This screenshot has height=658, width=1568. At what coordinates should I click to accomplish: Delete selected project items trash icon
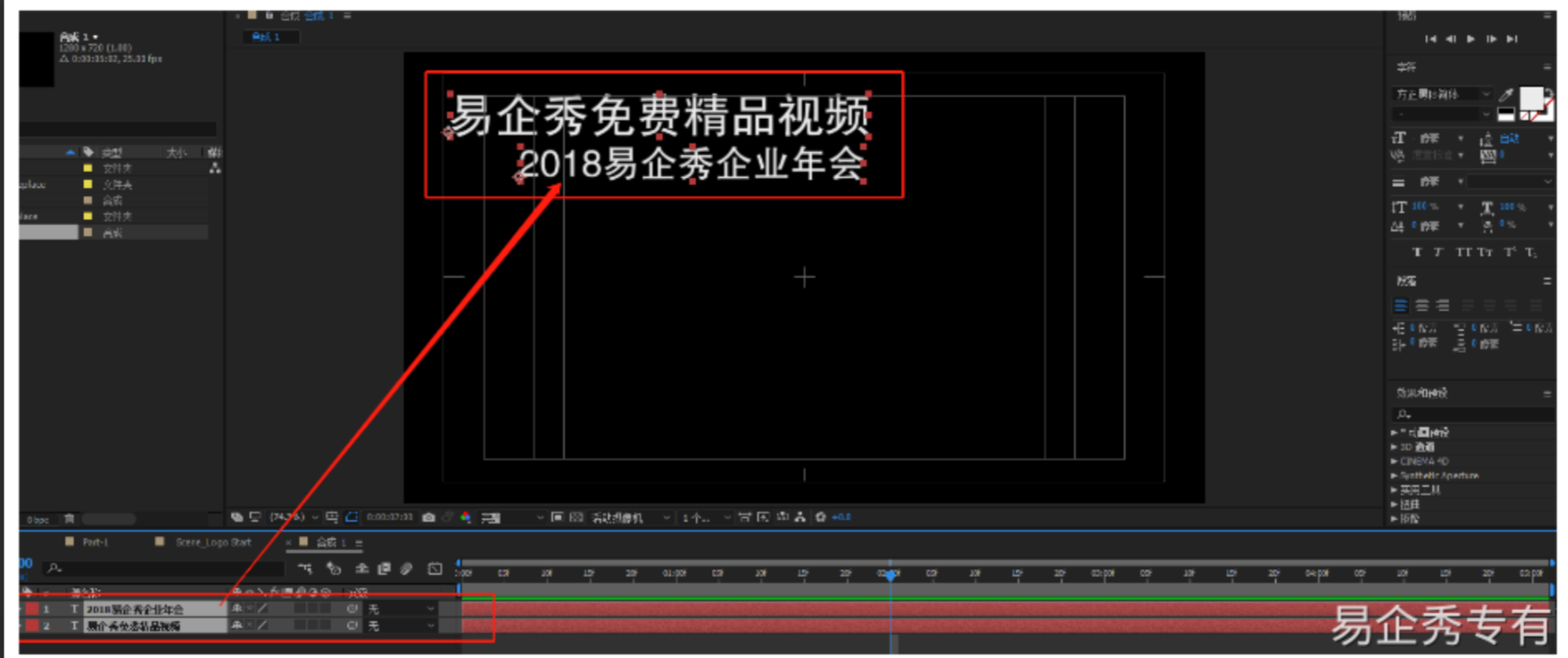click(69, 519)
